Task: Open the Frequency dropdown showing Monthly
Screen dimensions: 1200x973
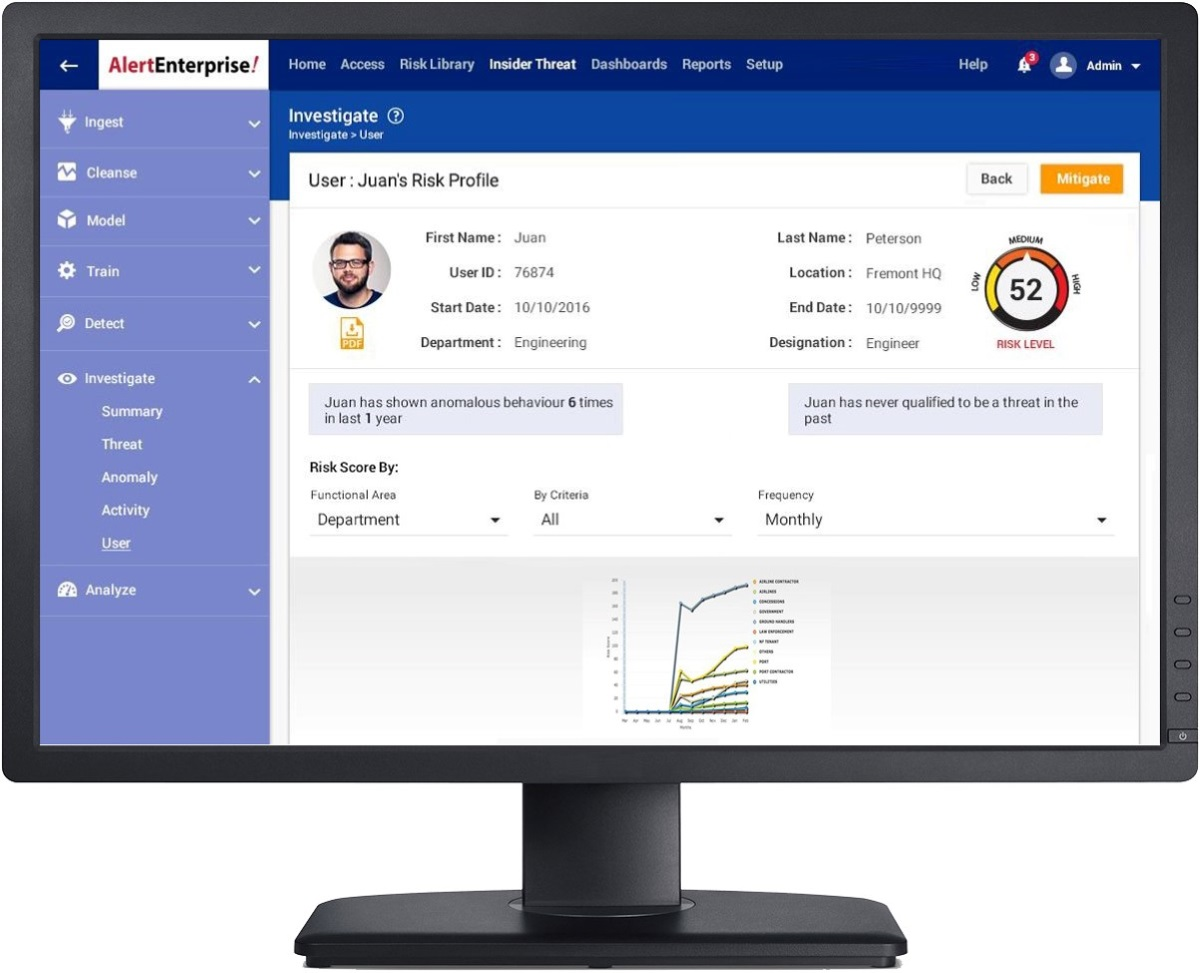Action: tap(1099, 519)
